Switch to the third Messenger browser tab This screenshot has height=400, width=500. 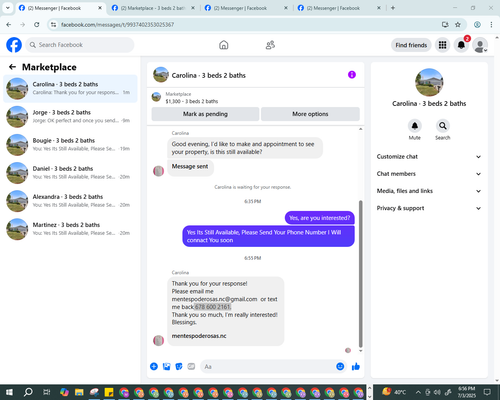pyautogui.click(x=246, y=8)
